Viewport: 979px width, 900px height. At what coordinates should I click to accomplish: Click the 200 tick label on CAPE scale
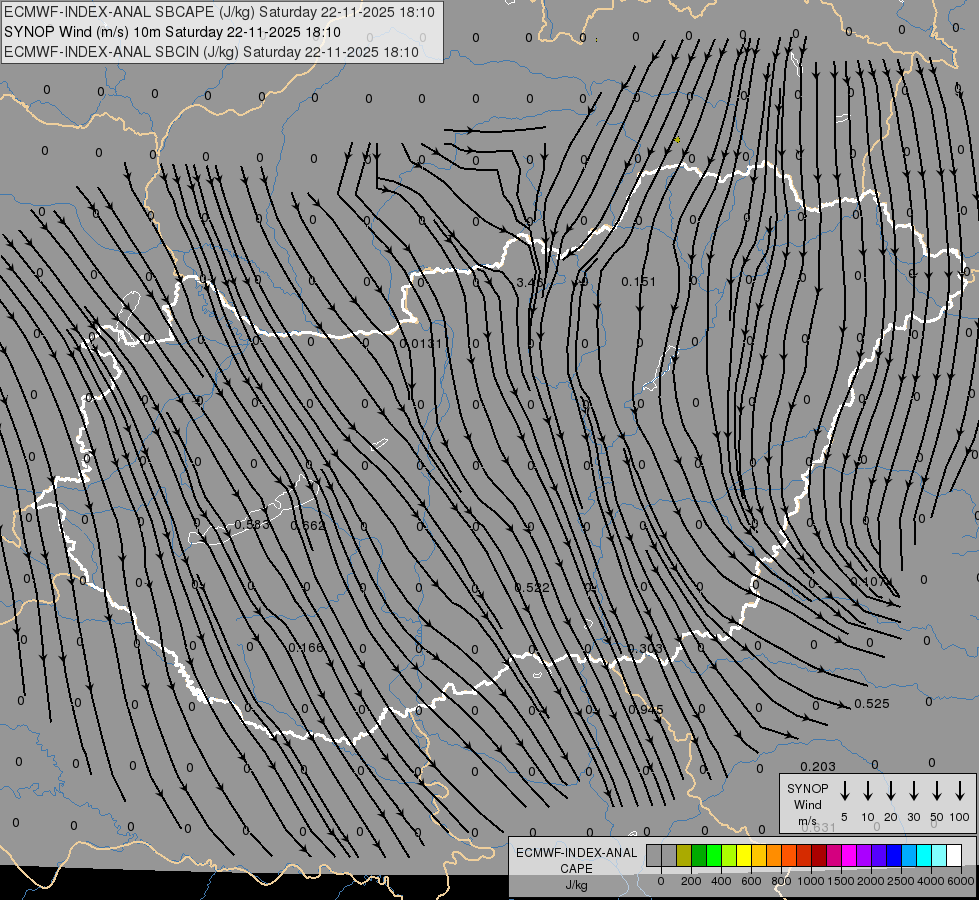(691, 881)
